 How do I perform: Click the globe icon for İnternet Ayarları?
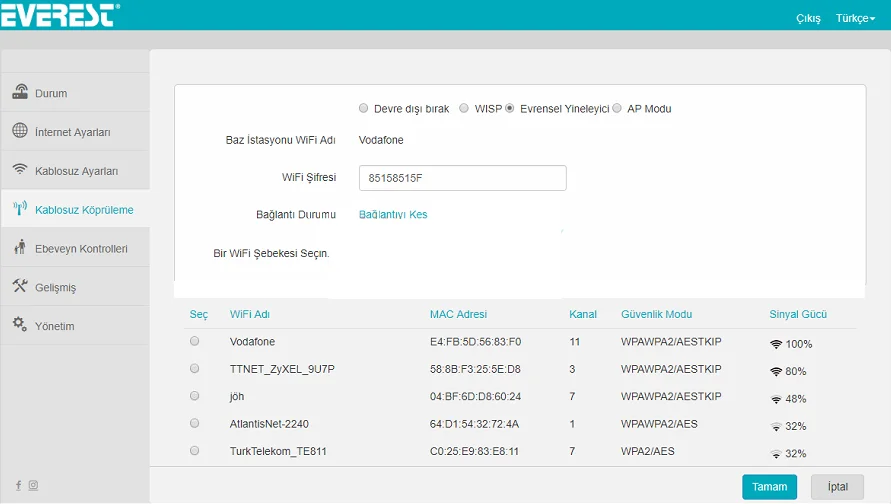pyautogui.click(x=20, y=131)
